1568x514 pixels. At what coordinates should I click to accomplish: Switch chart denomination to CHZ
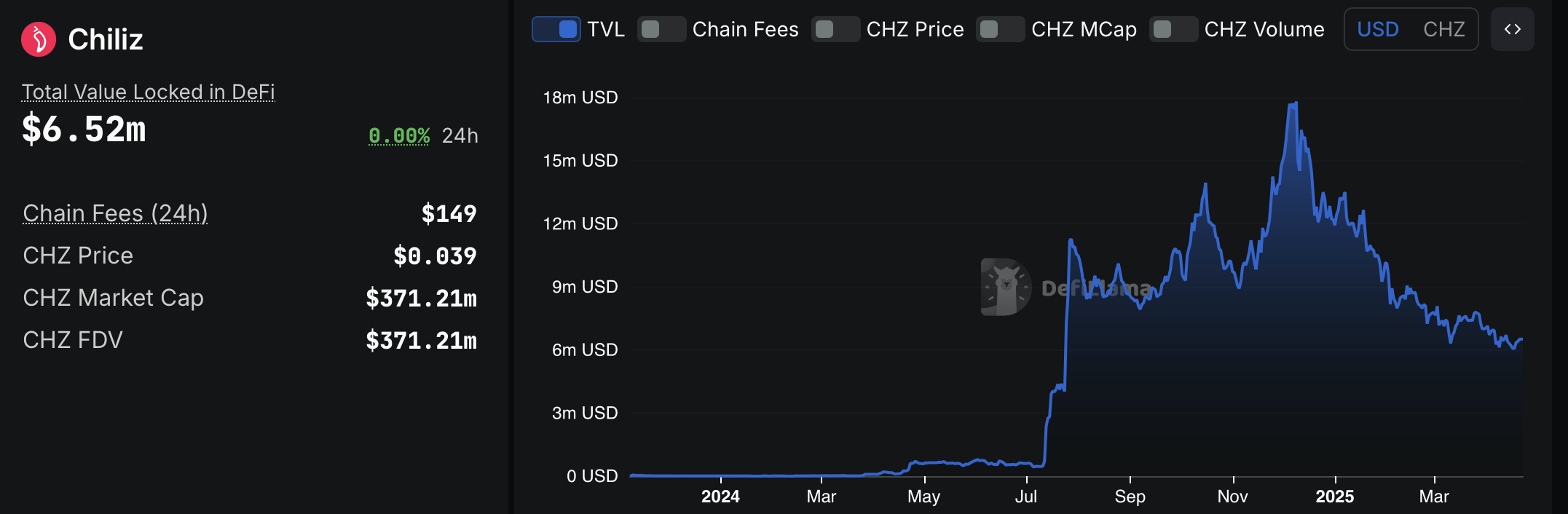pyautogui.click(x=1443, y=29)
